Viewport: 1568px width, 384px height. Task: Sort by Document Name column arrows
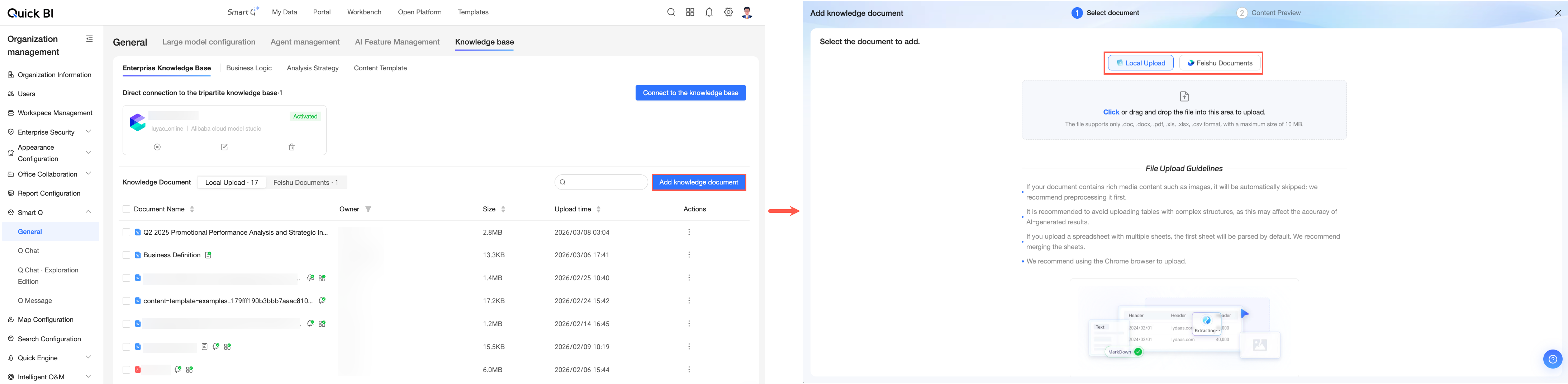(x=193, y=209)
